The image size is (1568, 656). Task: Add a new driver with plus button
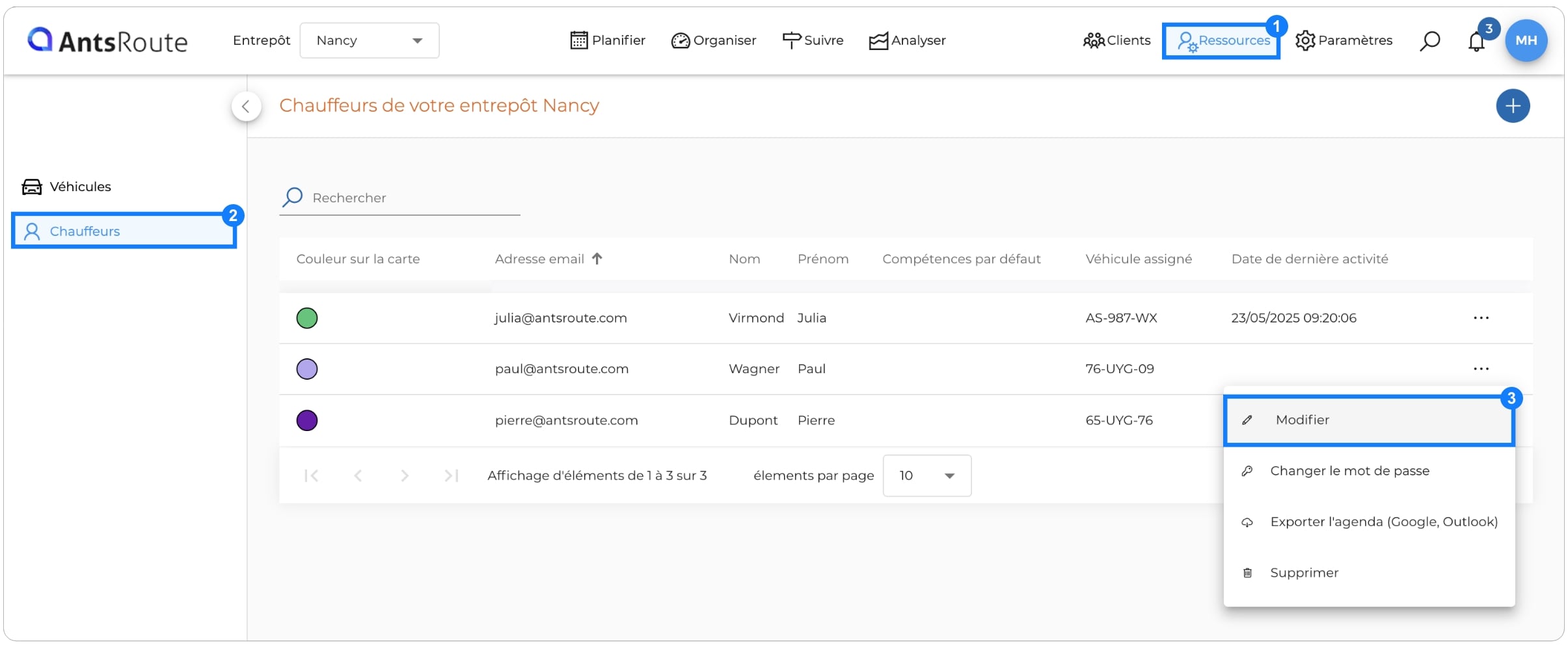[1513, 106]
